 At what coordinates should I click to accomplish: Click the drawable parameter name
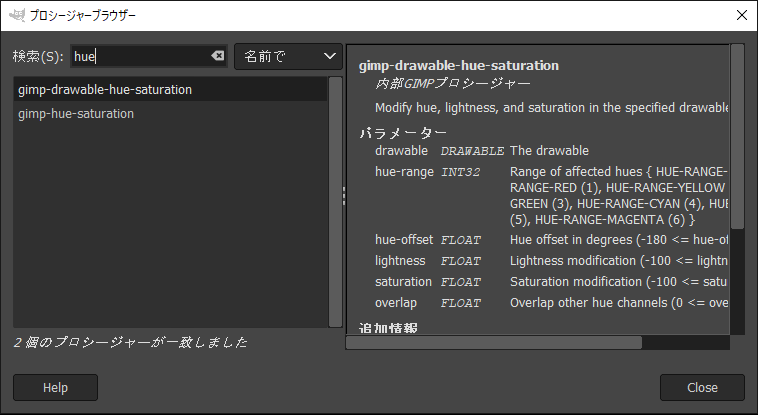tap(401, 150)
